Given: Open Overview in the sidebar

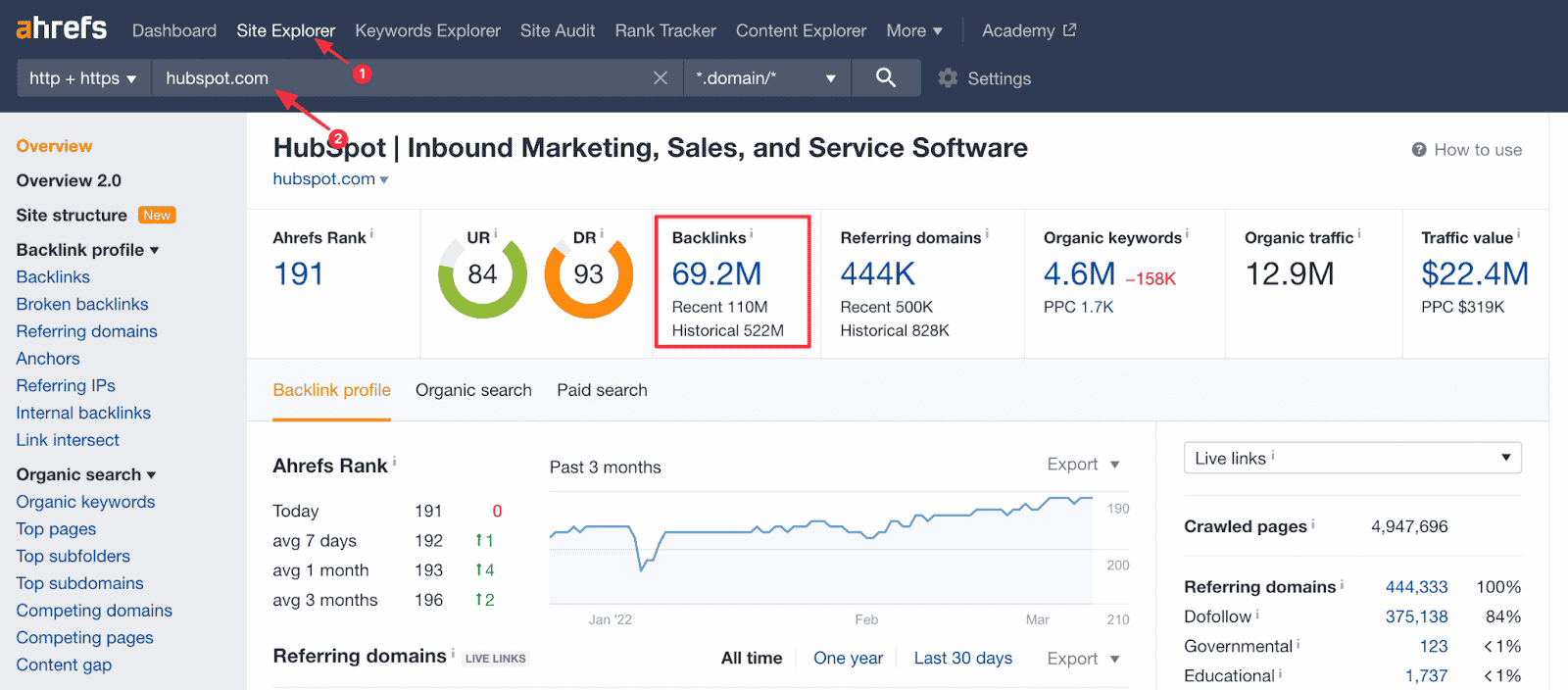Looking at the screenshot, I should point(54,146).
